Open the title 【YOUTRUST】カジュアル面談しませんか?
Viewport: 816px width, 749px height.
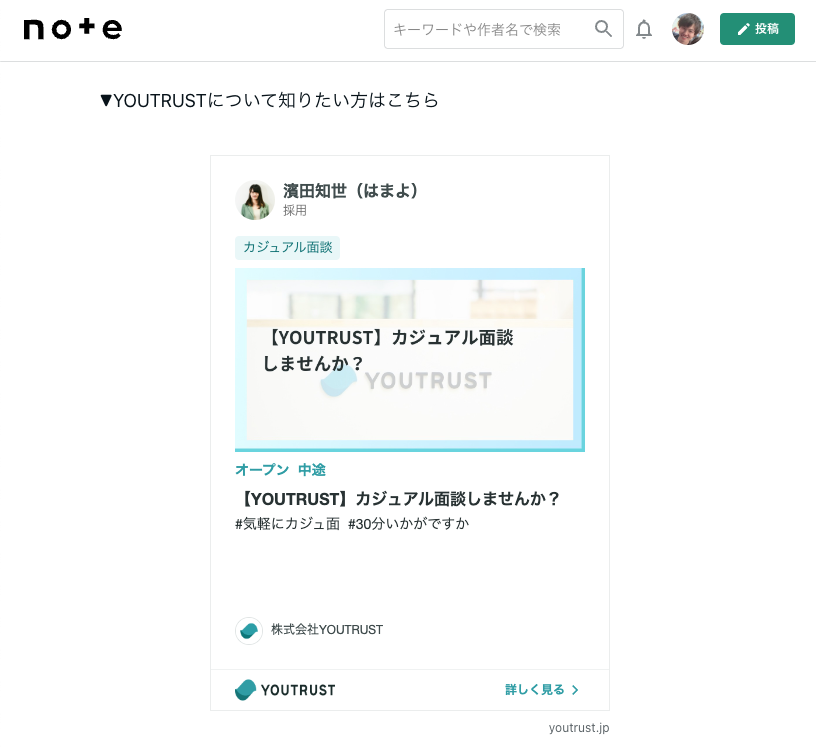pyautogui.click(x=398, y=499)
